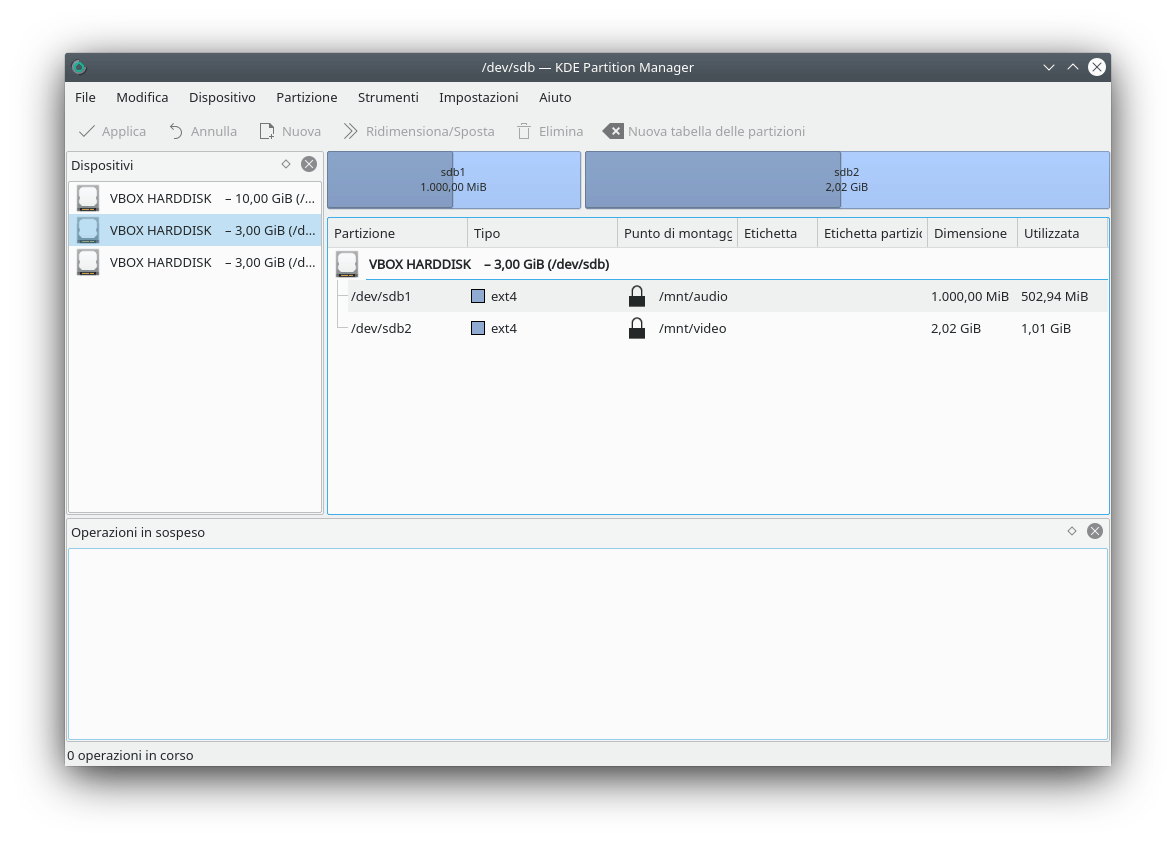Close the Dispositivi panel

[x=309, y=164]
